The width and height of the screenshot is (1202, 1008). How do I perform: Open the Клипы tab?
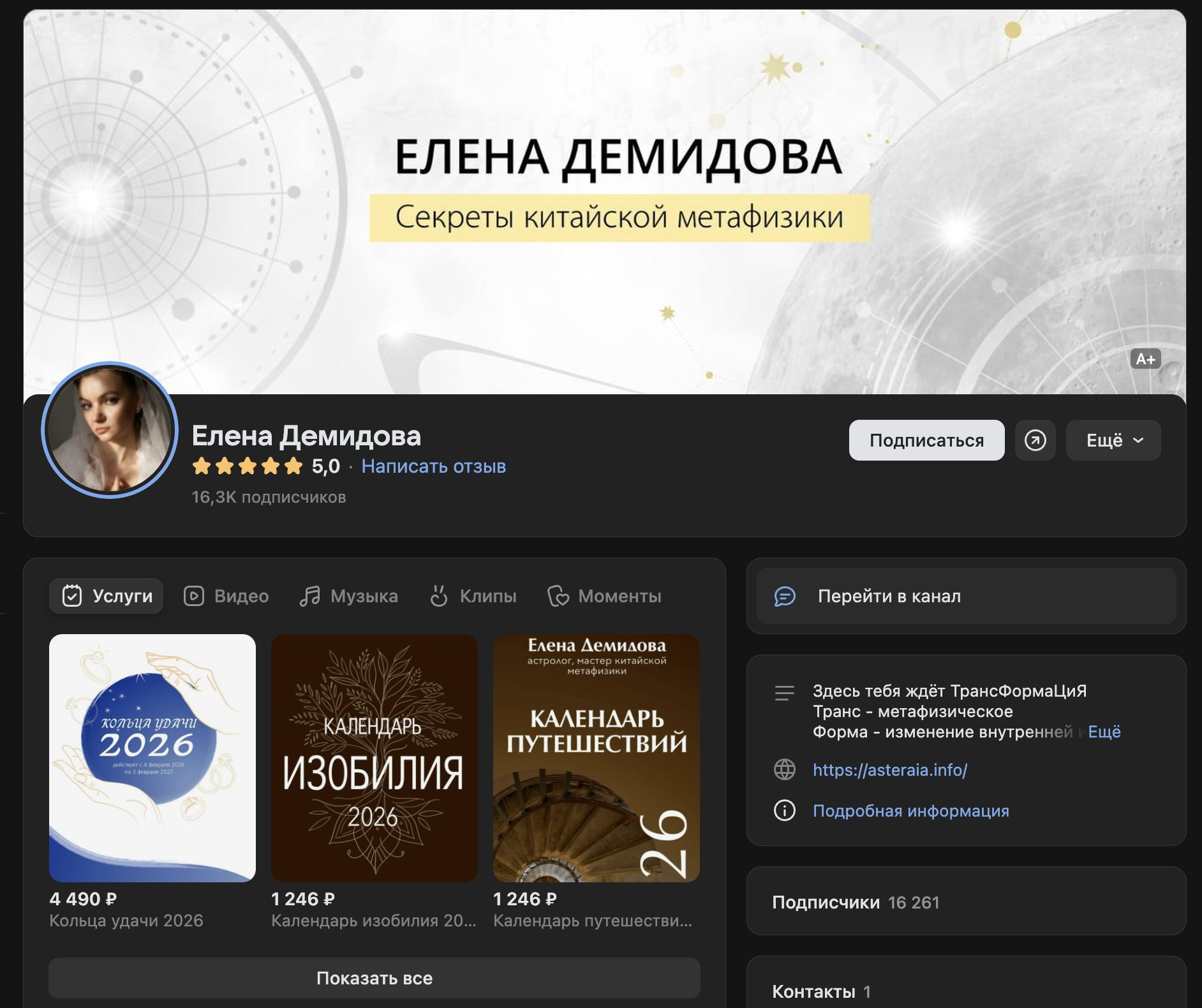click(473, 596)
